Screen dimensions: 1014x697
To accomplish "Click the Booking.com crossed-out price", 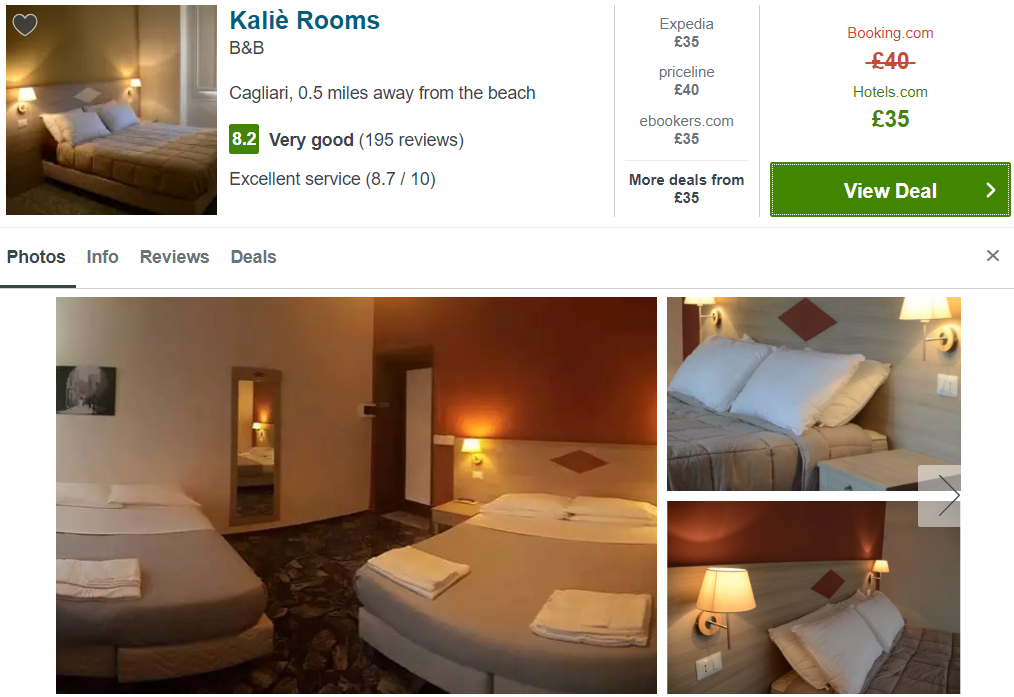I will 890,61.
